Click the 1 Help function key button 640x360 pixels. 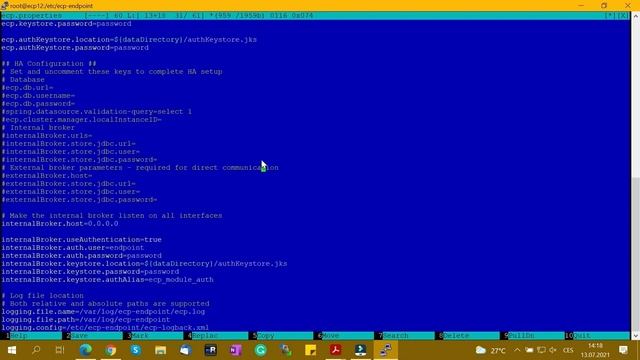(x=31, y=336)
